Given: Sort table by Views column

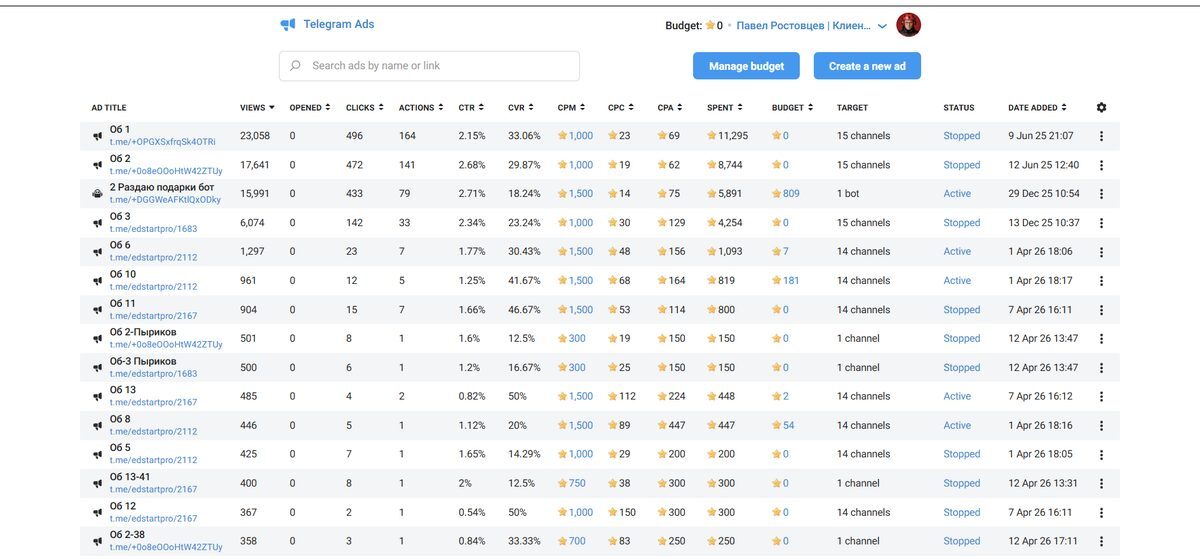Looking at the screenshot, I should point(257,108).
